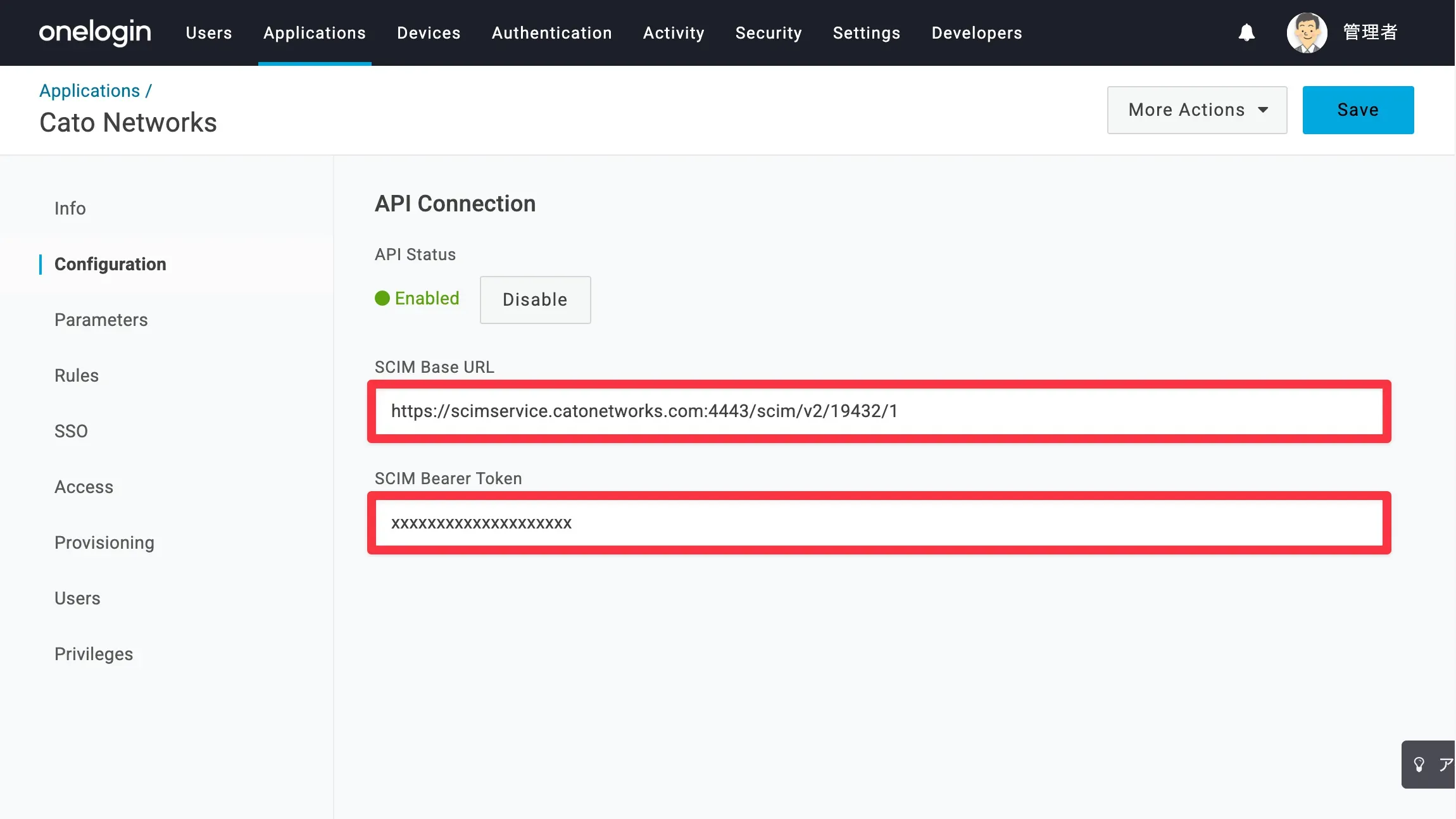Save the Cato Networks configuration
This screenshot has width=1456, height=819.
point(1358,110)
